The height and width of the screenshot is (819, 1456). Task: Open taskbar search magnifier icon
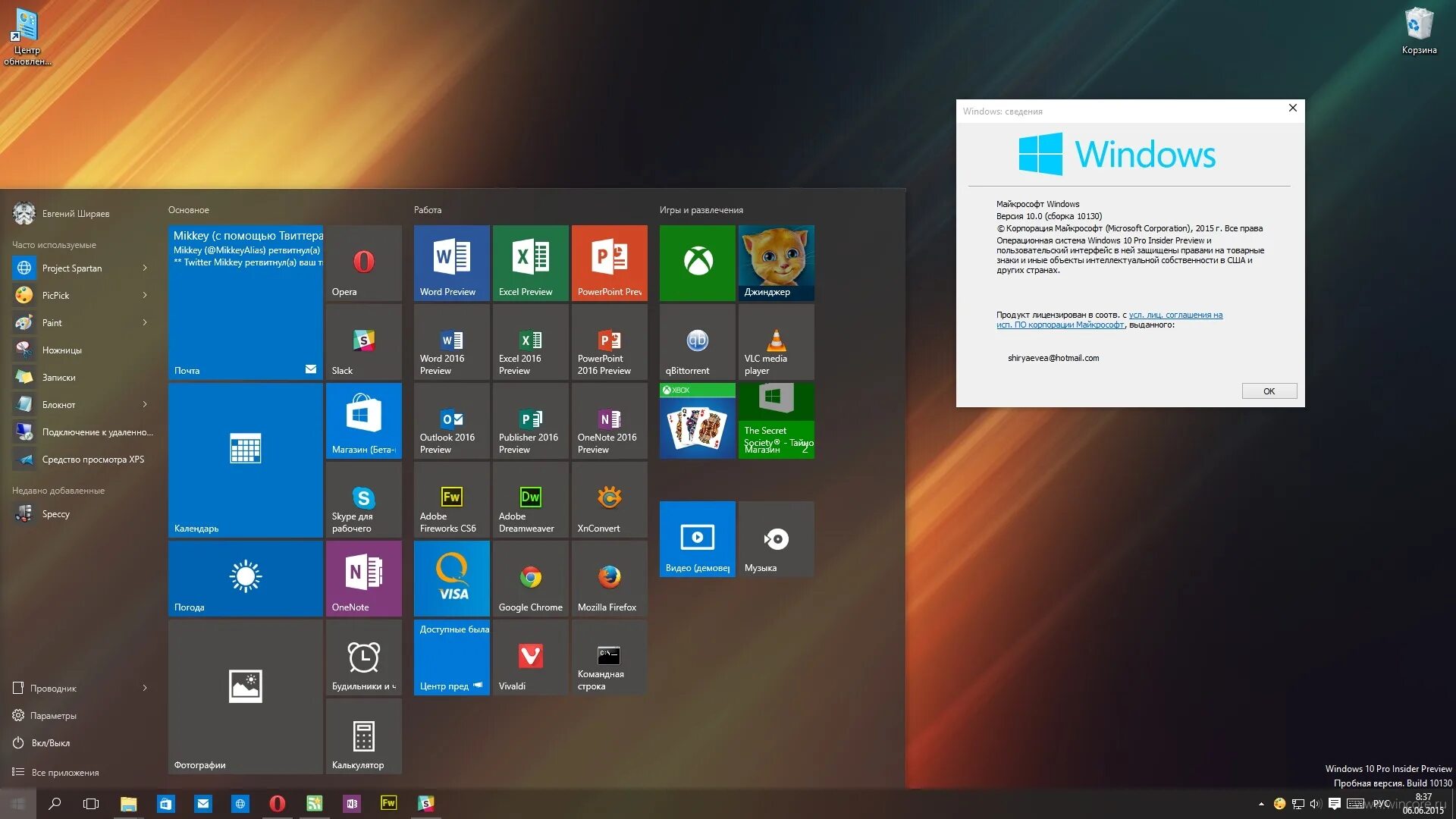[x=55, y=803]
